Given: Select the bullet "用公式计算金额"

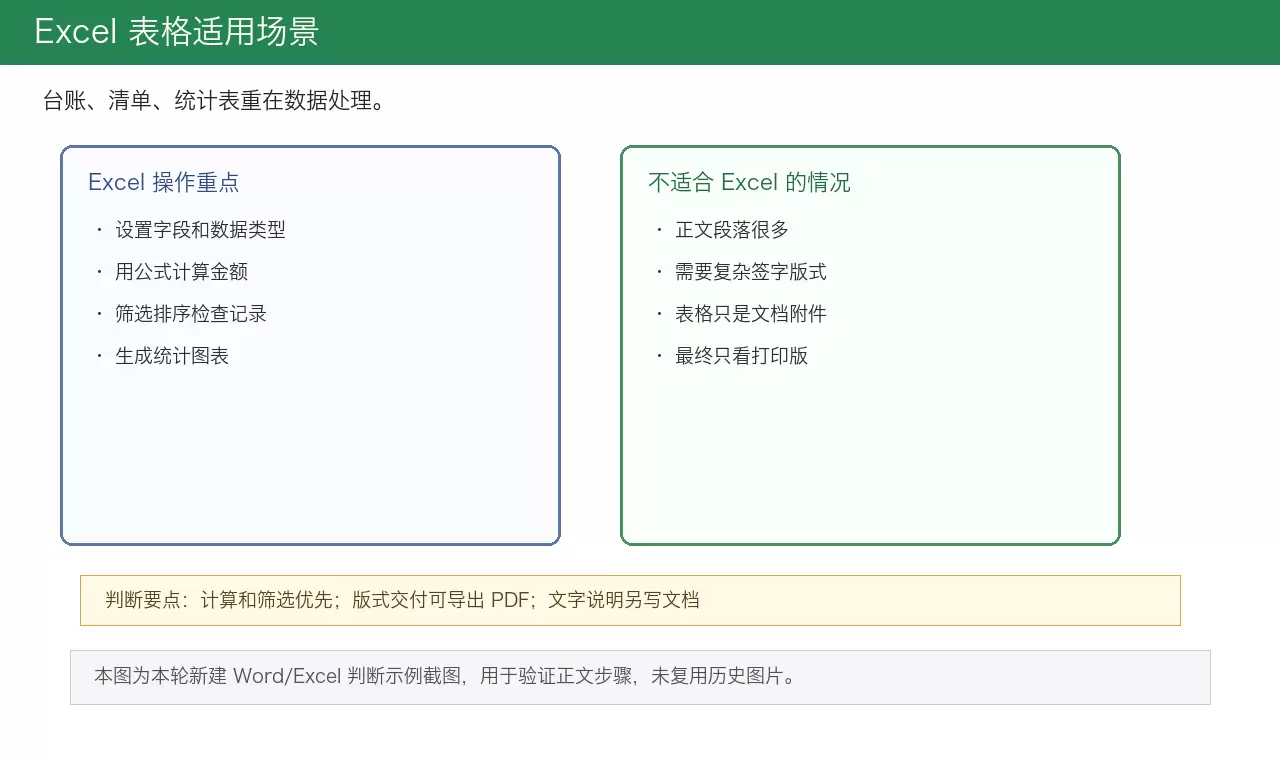Looking at the screenshot, I should (x=181, y=272).
